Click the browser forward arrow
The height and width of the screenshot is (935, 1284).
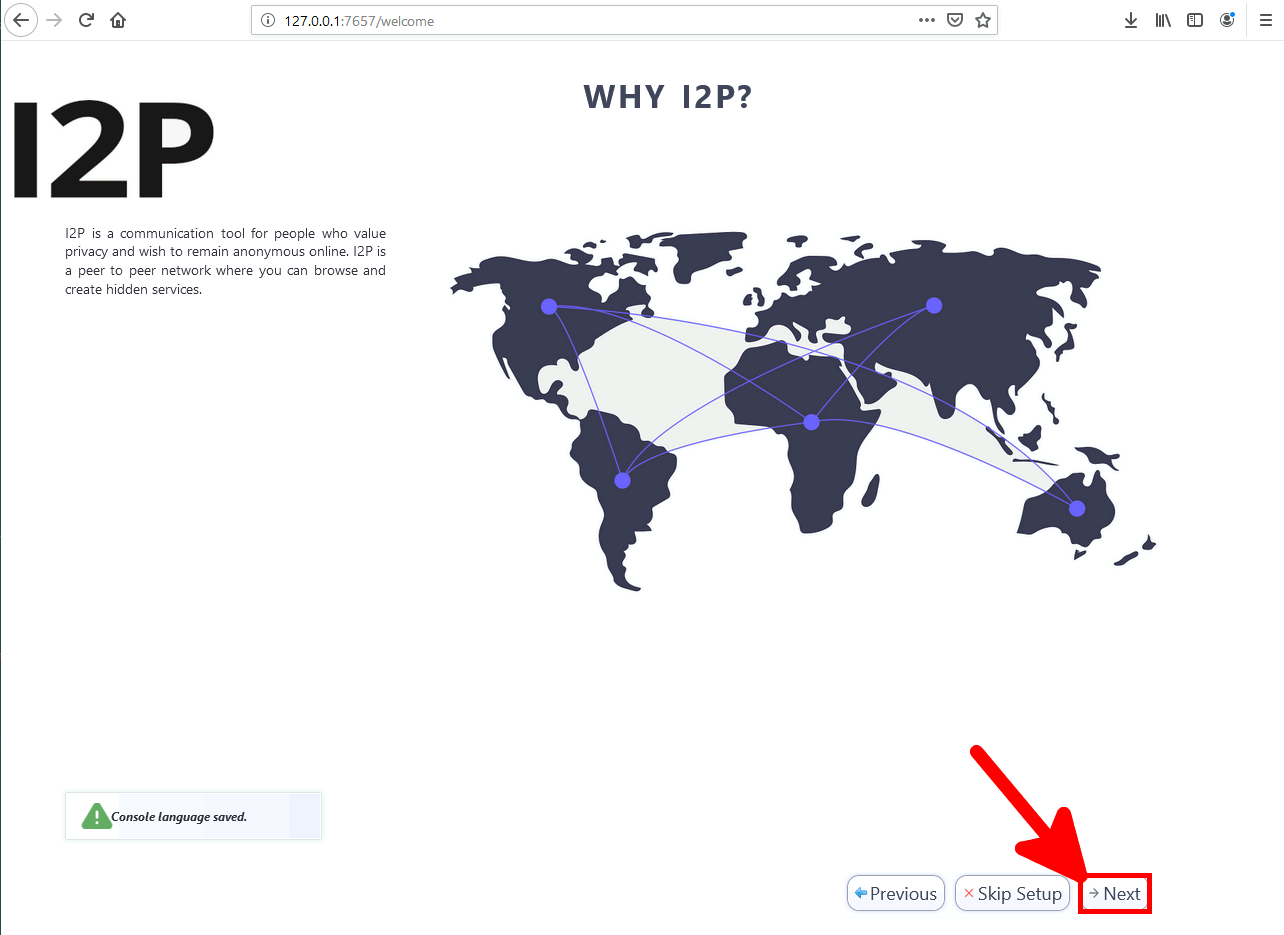[54, 20]
